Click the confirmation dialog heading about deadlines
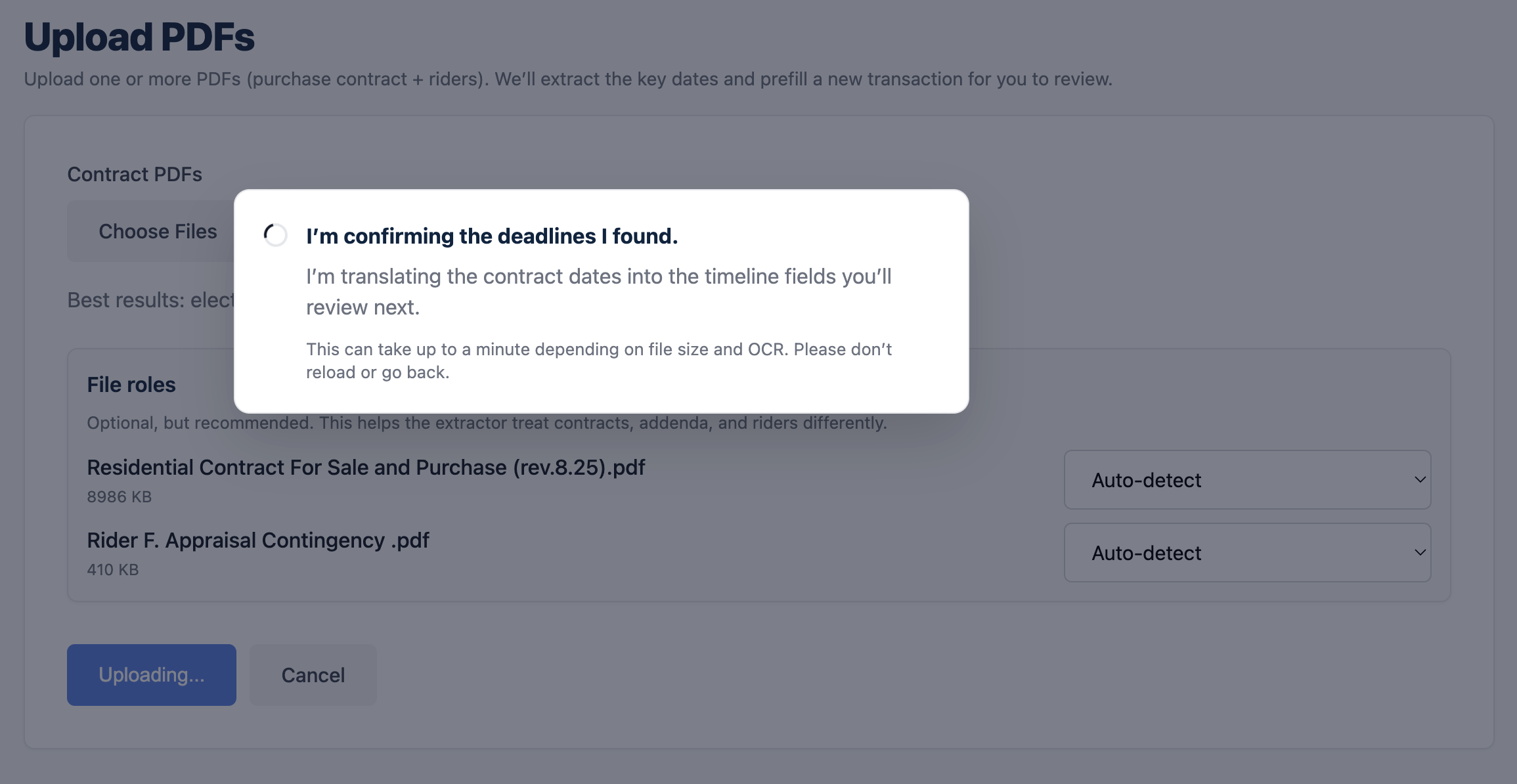This screenshot has width=1517, height=784. pyautogui.click(x=493, y=236)
